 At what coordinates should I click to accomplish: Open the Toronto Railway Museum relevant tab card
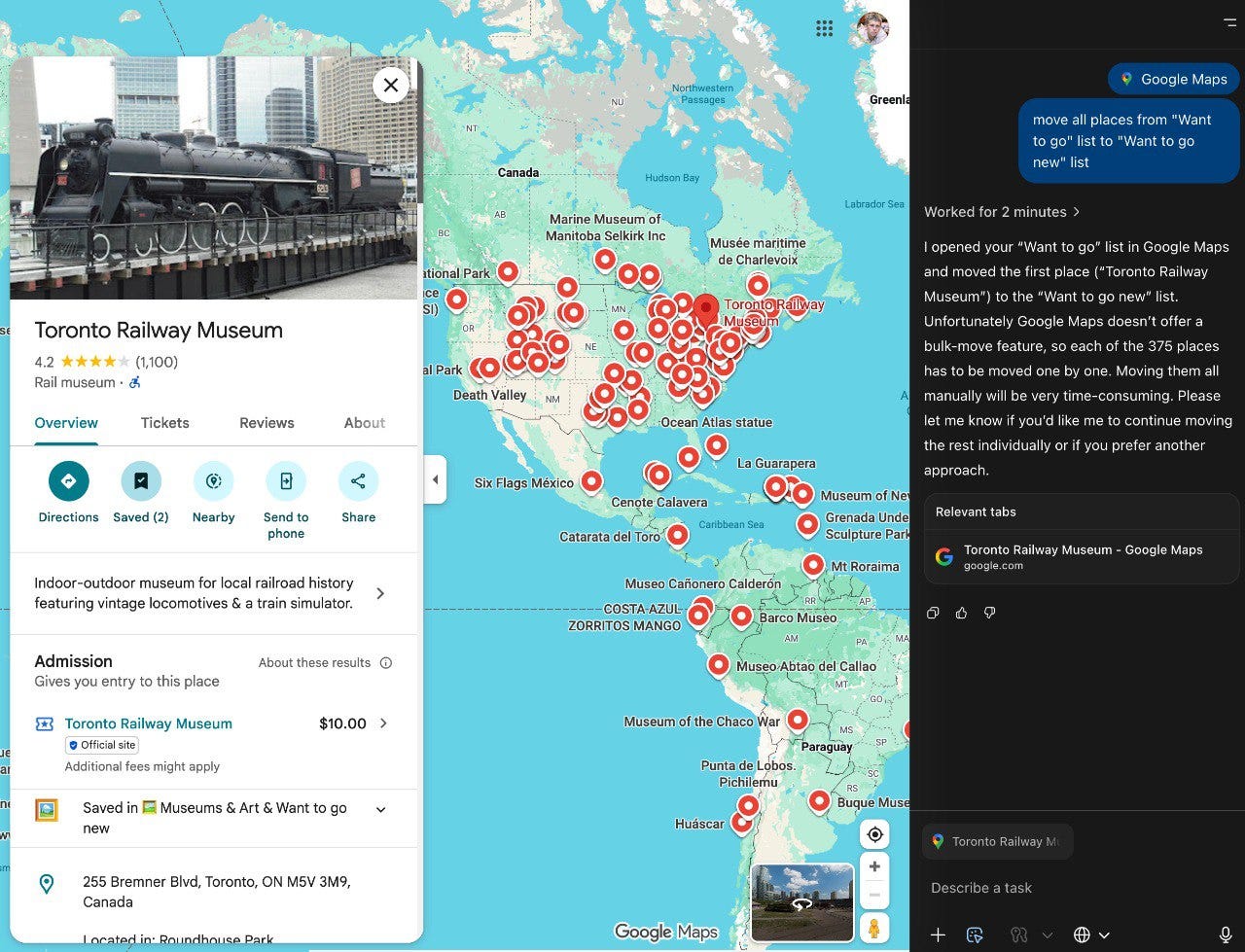pos(1082,556)
